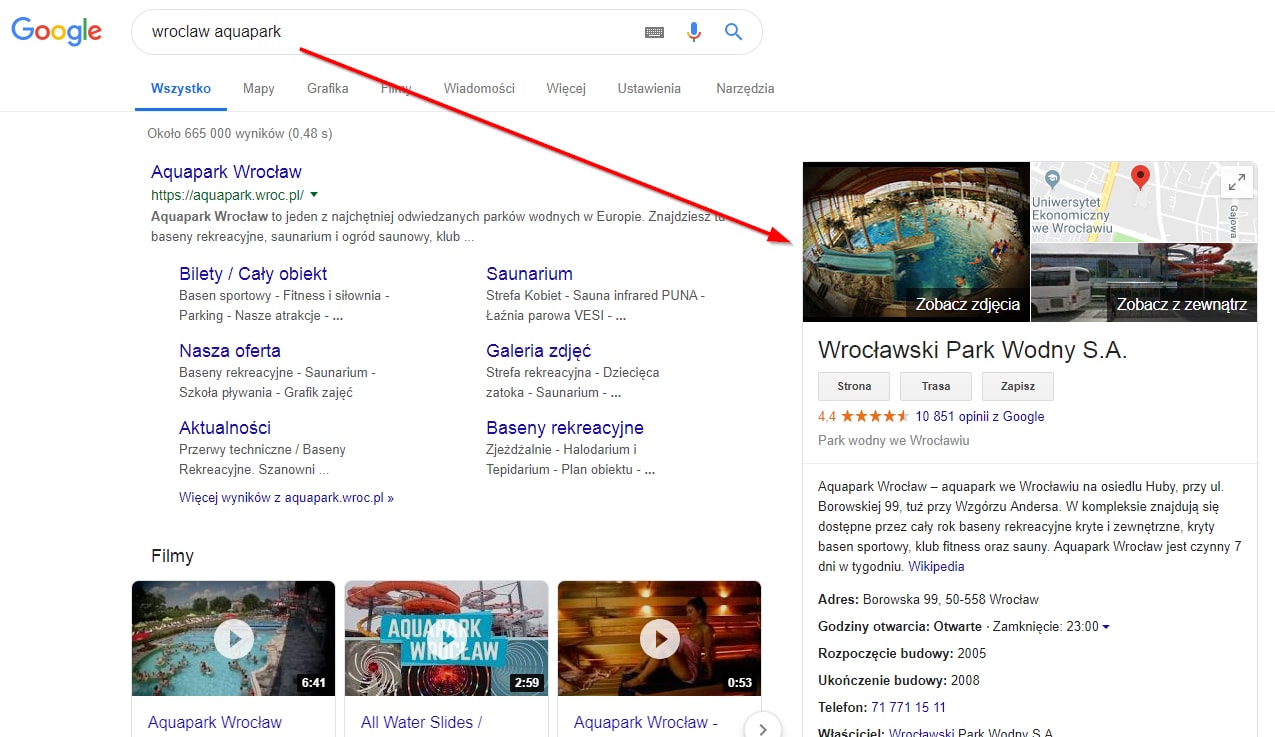This screenshot has height=737, width=1275.
Task: Open the Galeria zdjęć sitelink
Action: [539, 351]
